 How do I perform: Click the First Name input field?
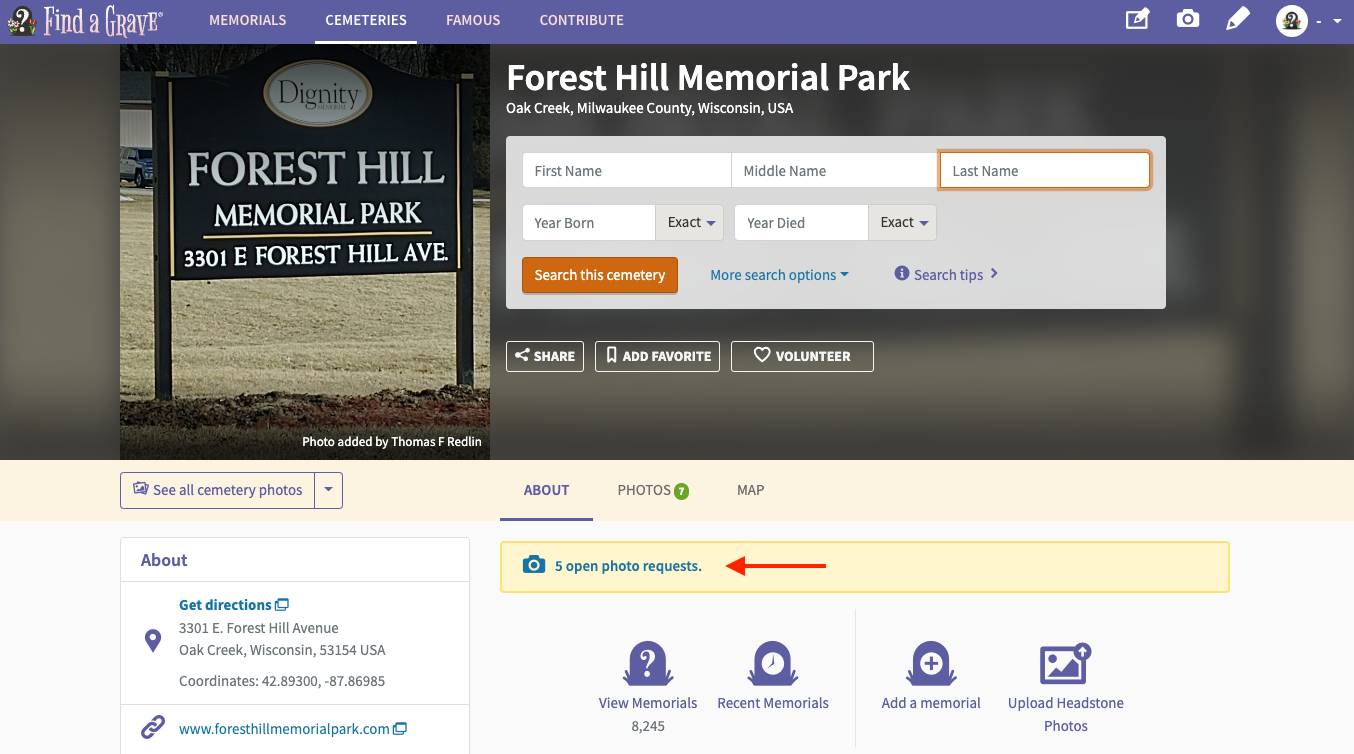(x=627, y=170)
